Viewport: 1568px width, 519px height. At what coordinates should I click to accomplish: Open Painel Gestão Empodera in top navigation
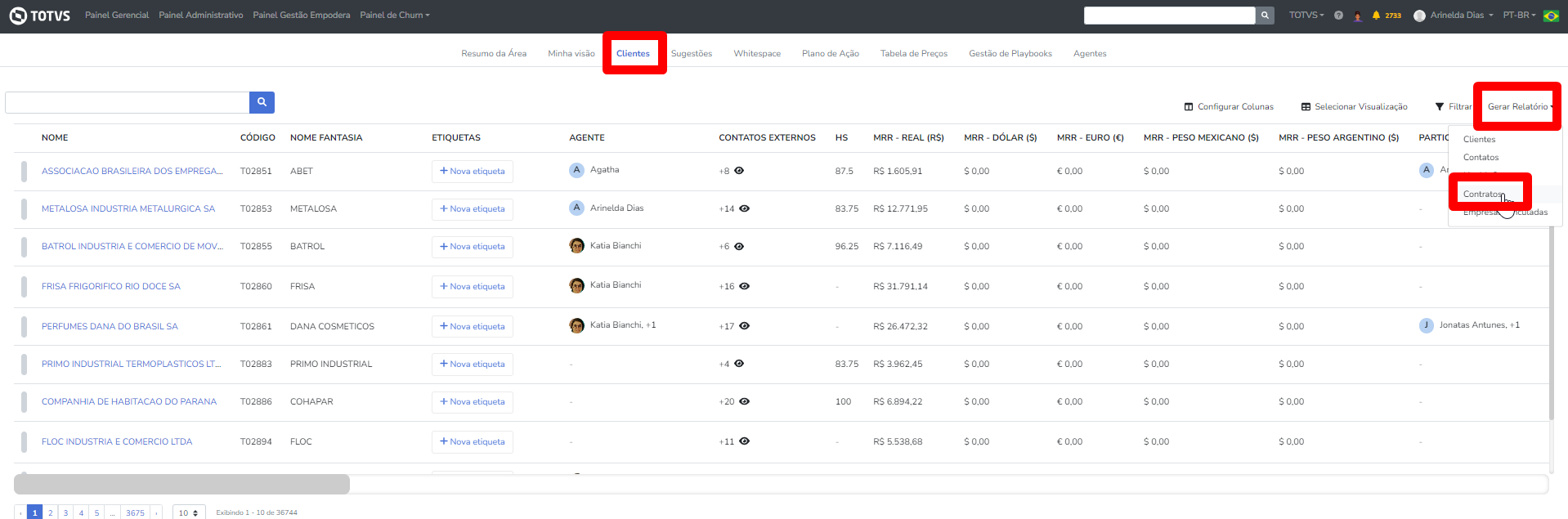302,16
